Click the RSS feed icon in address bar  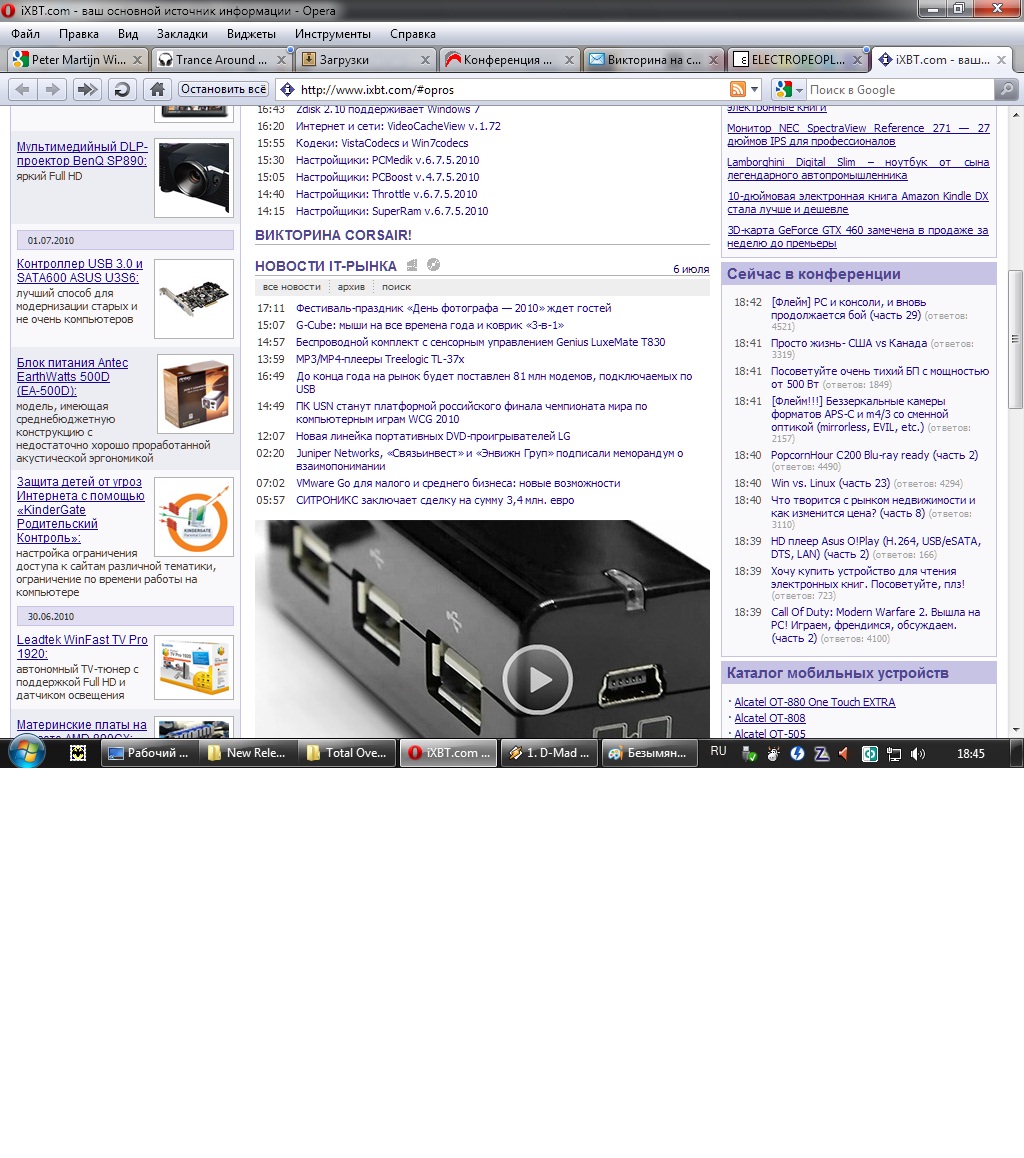pyautogui.click(x=737, y=89)
